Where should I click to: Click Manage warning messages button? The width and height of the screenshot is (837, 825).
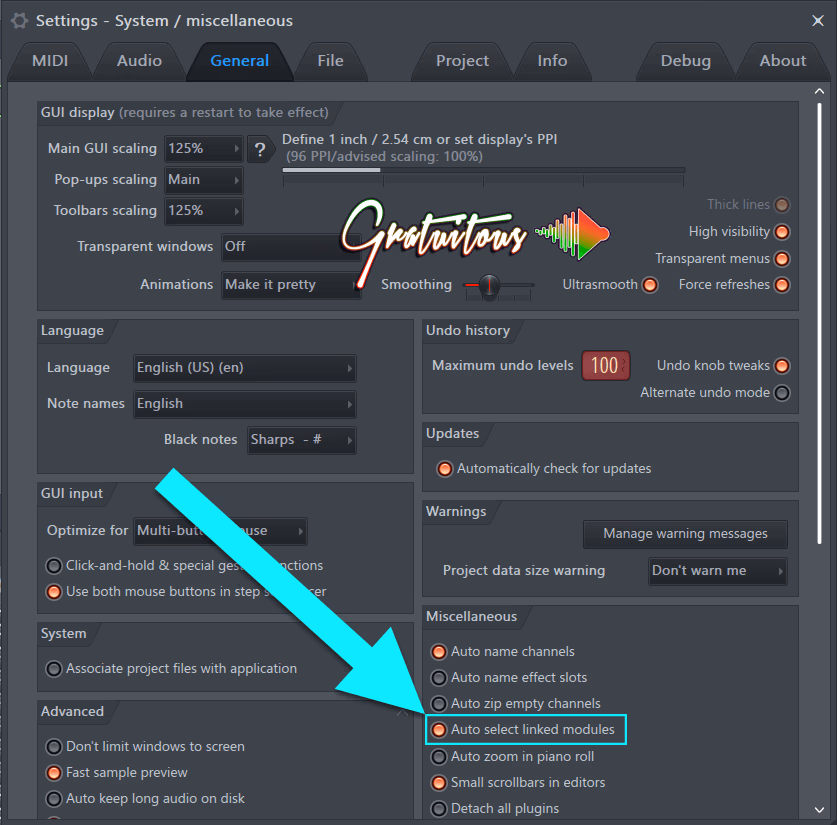[x=685, y=534]
